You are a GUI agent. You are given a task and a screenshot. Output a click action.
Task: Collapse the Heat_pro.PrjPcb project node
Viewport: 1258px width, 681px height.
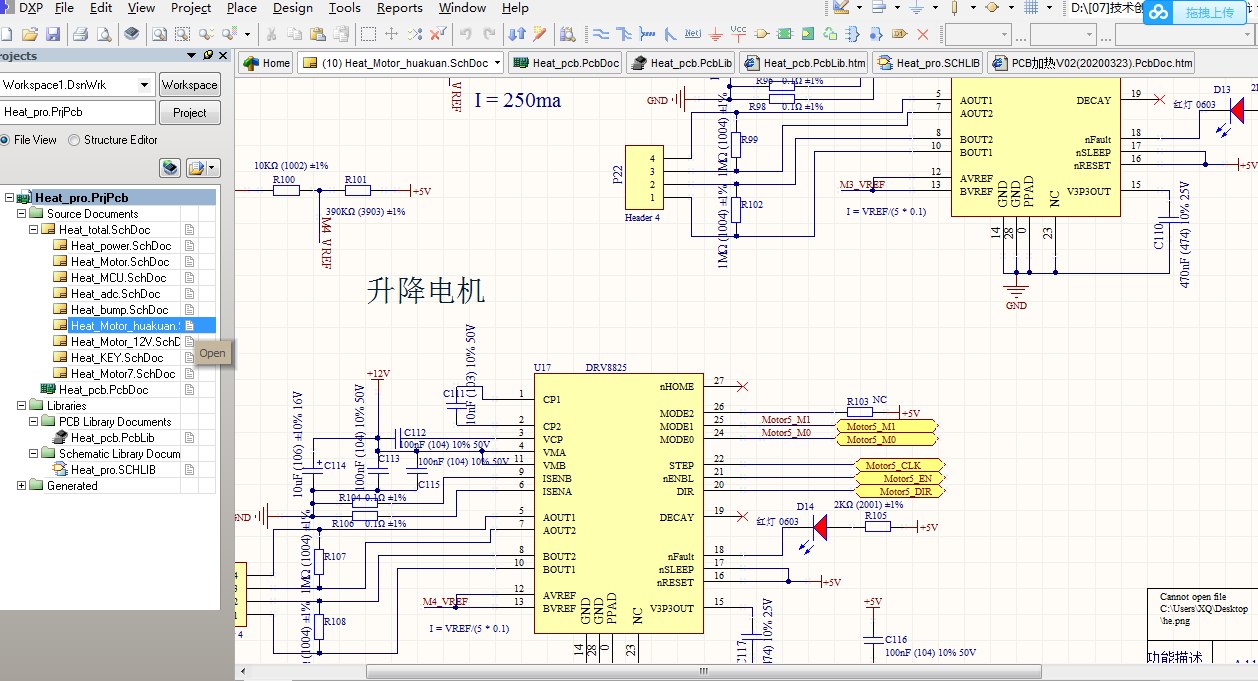point(10,198)
